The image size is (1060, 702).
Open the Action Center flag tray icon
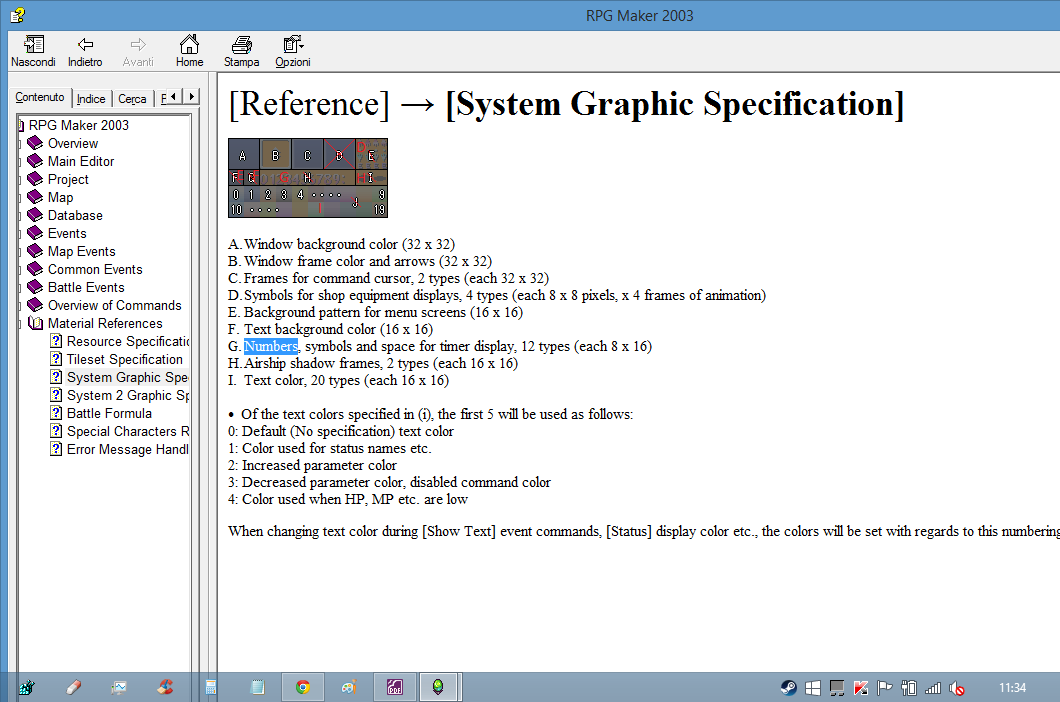point(884,688)
